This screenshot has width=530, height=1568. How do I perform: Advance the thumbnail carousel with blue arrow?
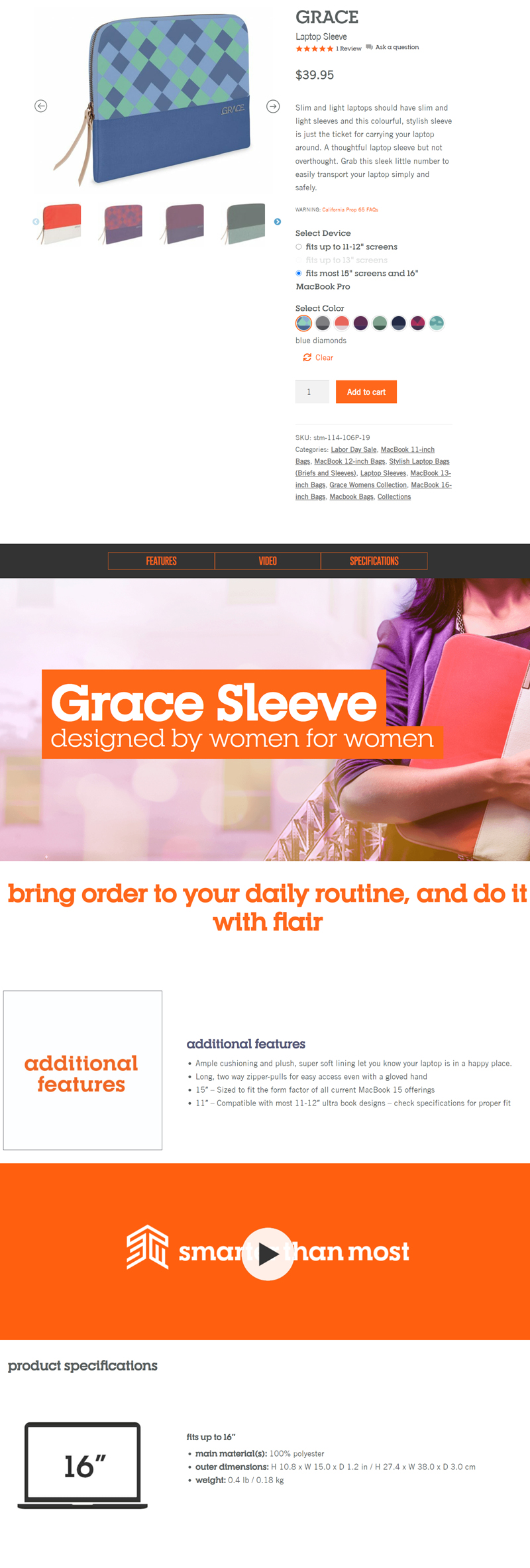tap(278, 222)
